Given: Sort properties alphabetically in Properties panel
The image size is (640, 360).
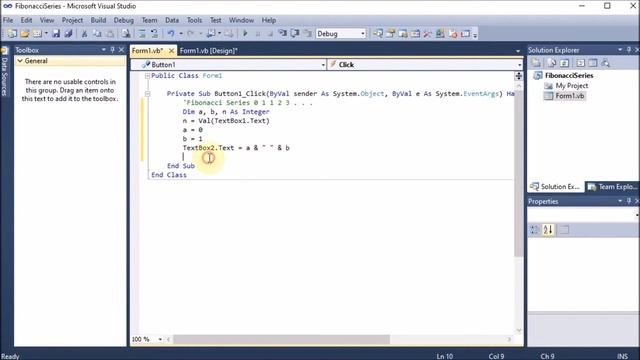Looking at the screenshot, I should (x=548, y=230).
